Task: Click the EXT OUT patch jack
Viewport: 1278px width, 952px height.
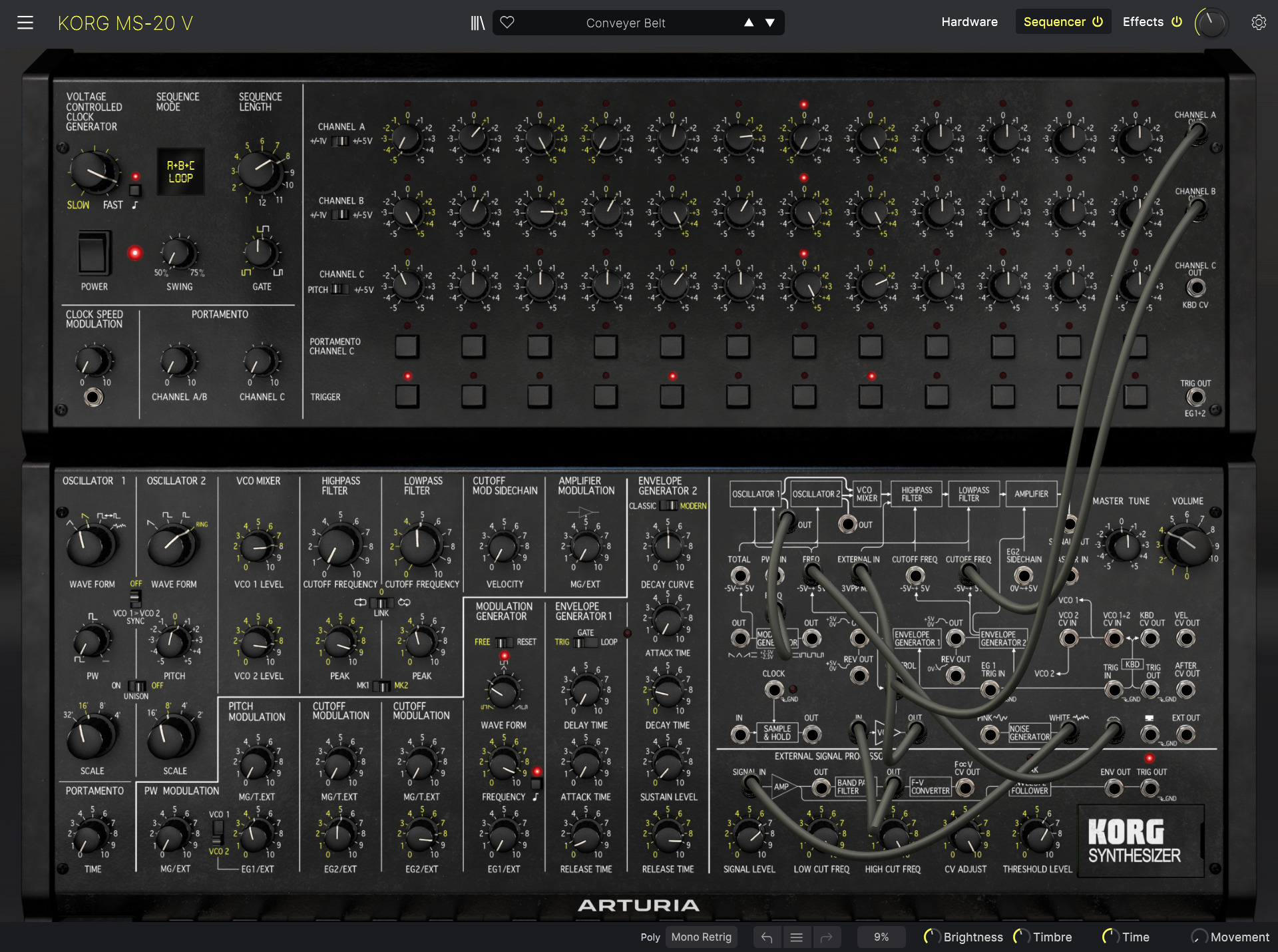Action: pyautogui.click(x=1186, y=735)
